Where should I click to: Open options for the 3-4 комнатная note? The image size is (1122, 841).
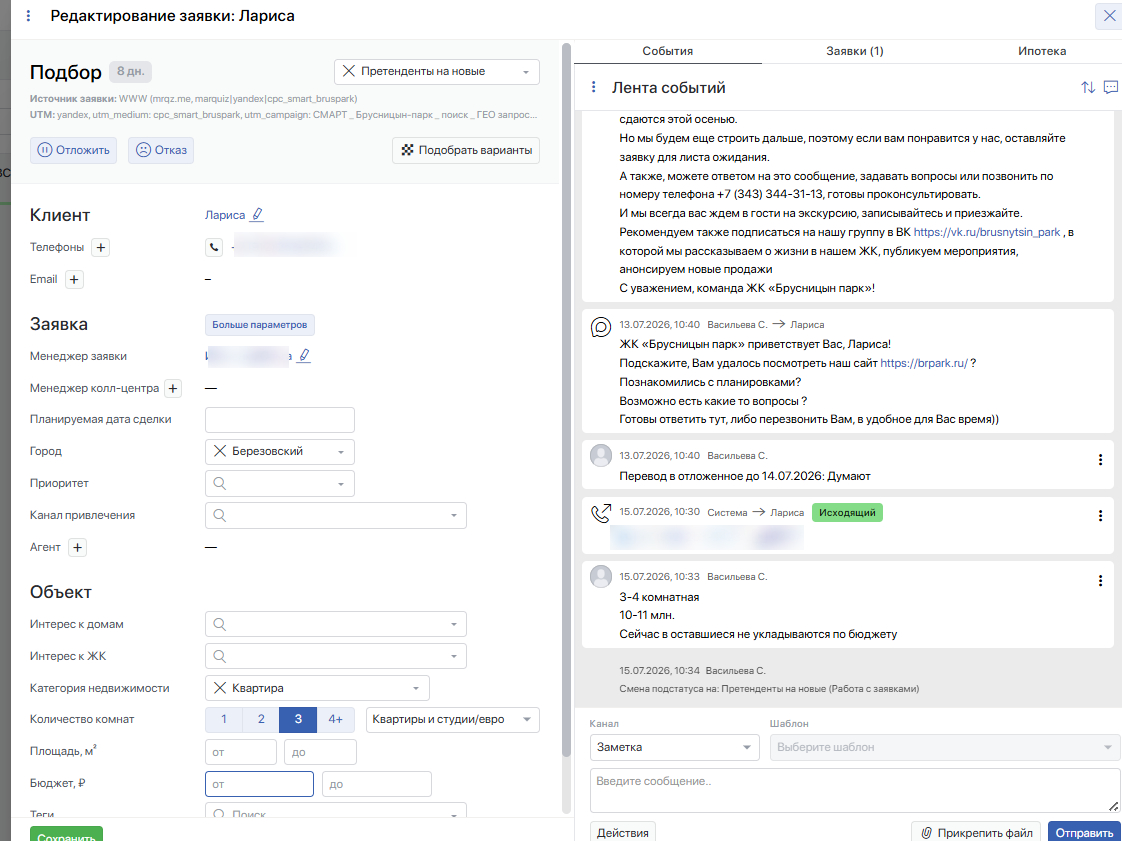tap(1101, 580)
